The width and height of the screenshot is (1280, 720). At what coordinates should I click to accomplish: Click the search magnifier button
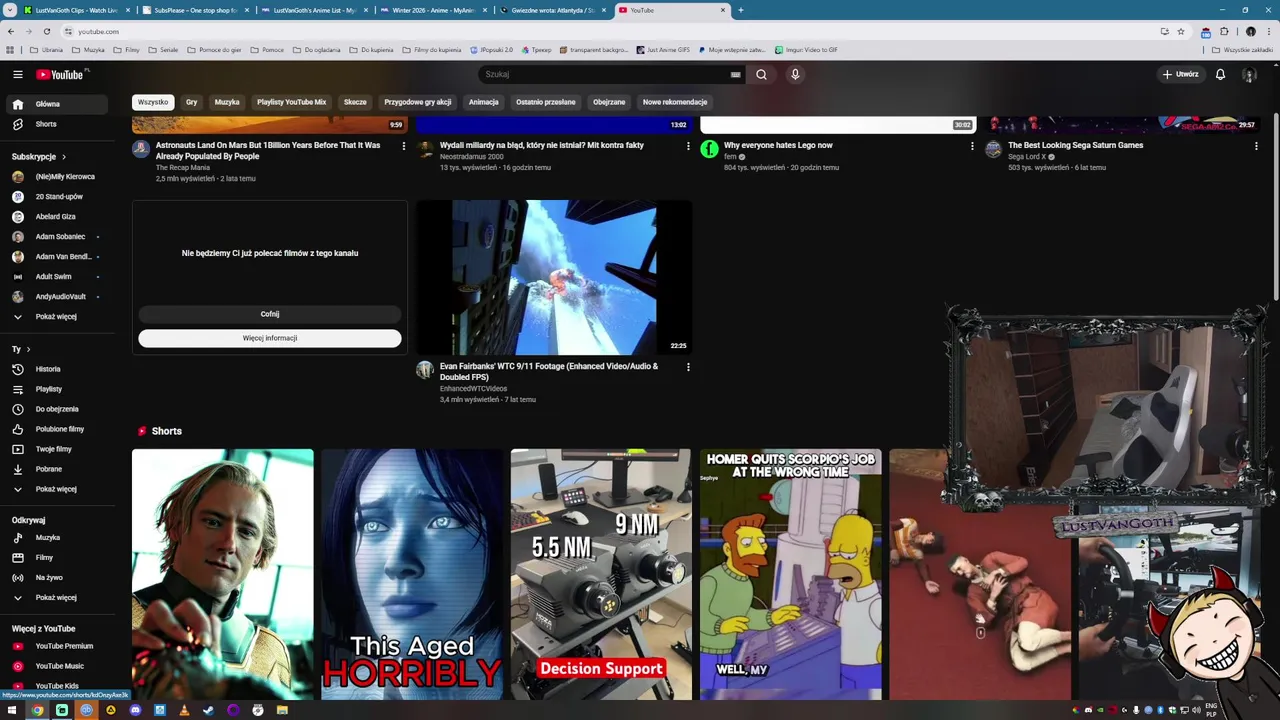(761, 74)
